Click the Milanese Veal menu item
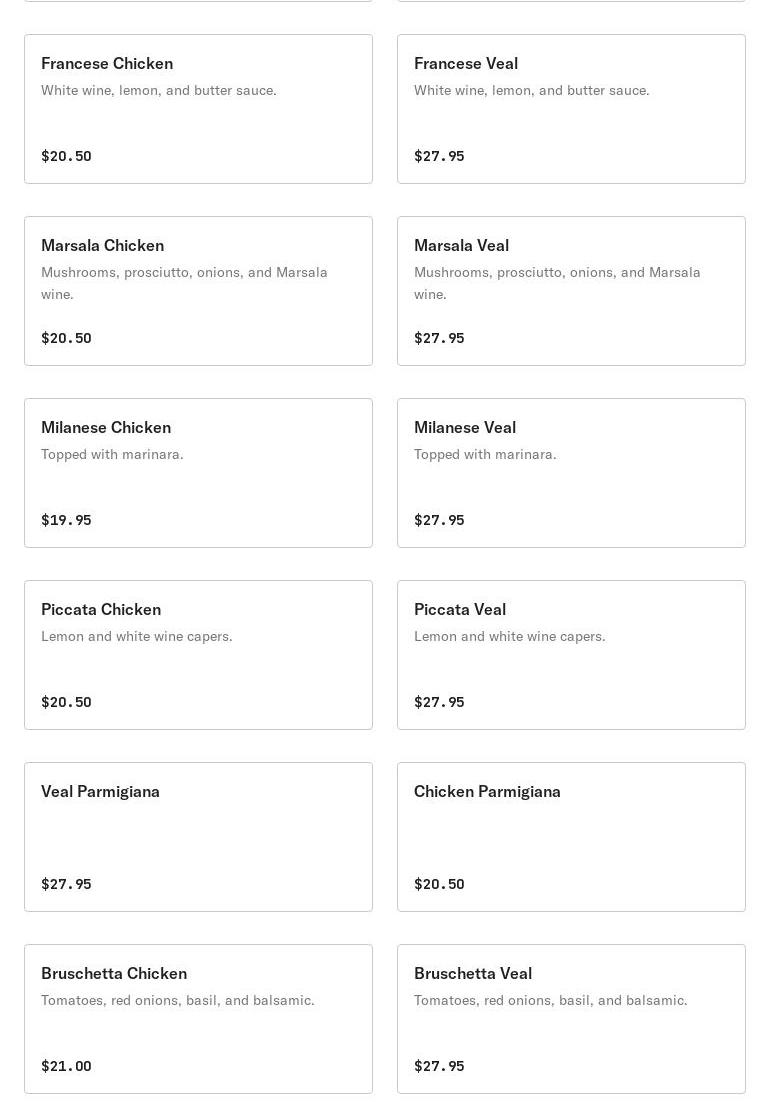The height and width of the screenshot is (1102, 770). (x=571, y=473)
